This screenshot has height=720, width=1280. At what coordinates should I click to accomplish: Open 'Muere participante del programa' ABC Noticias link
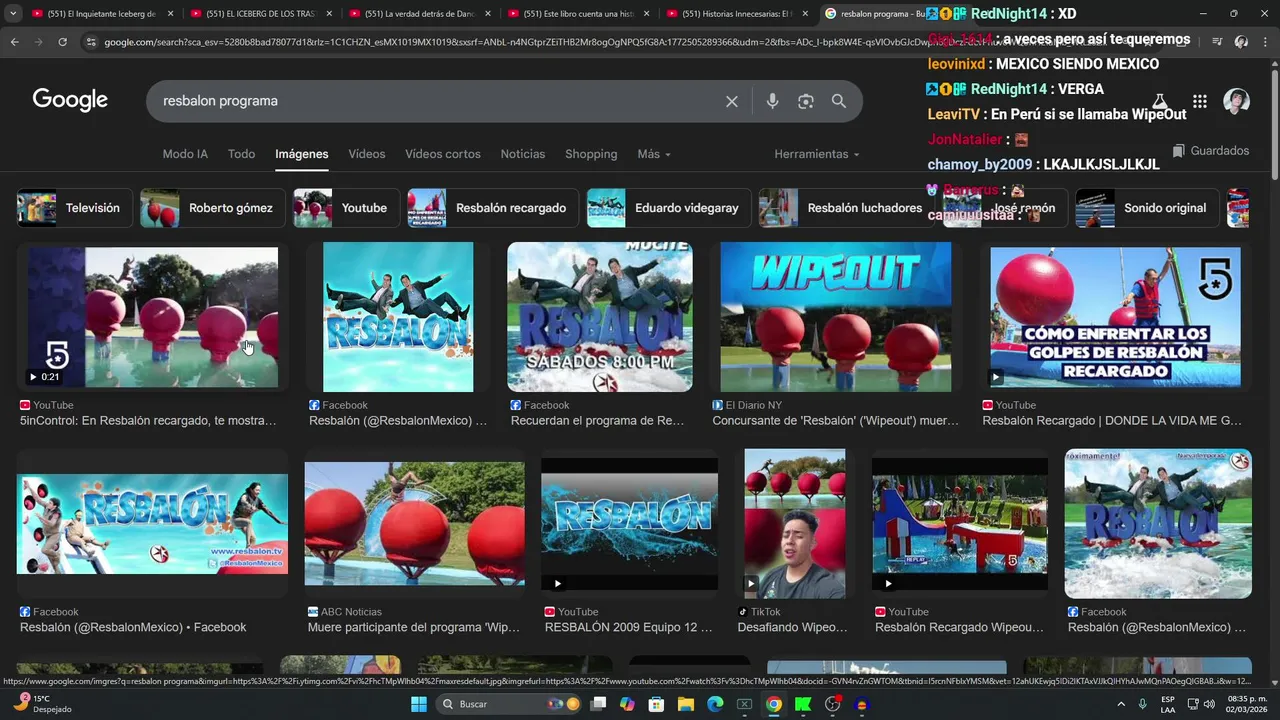coord(414,627)
